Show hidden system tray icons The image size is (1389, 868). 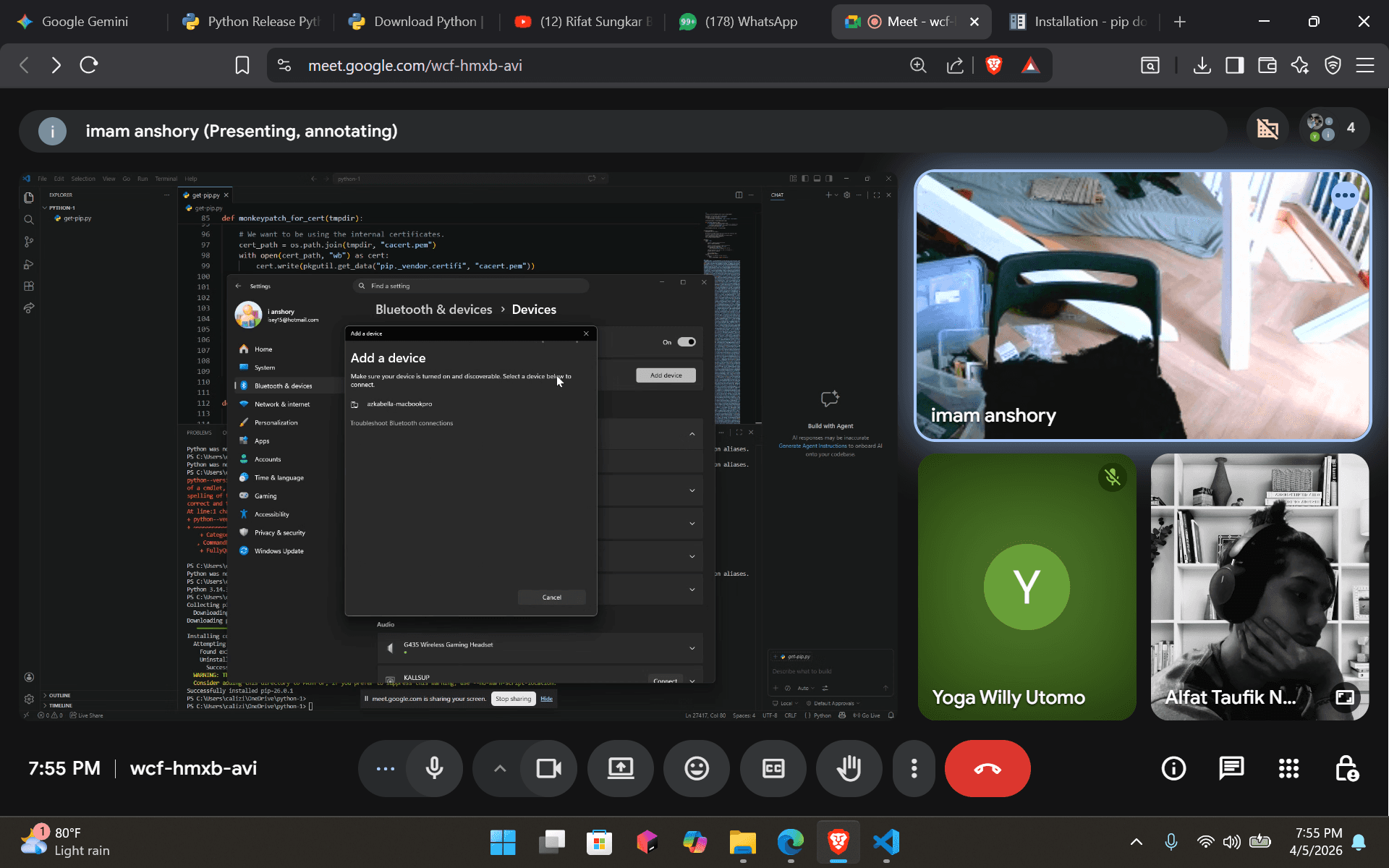click(1137, 841)
